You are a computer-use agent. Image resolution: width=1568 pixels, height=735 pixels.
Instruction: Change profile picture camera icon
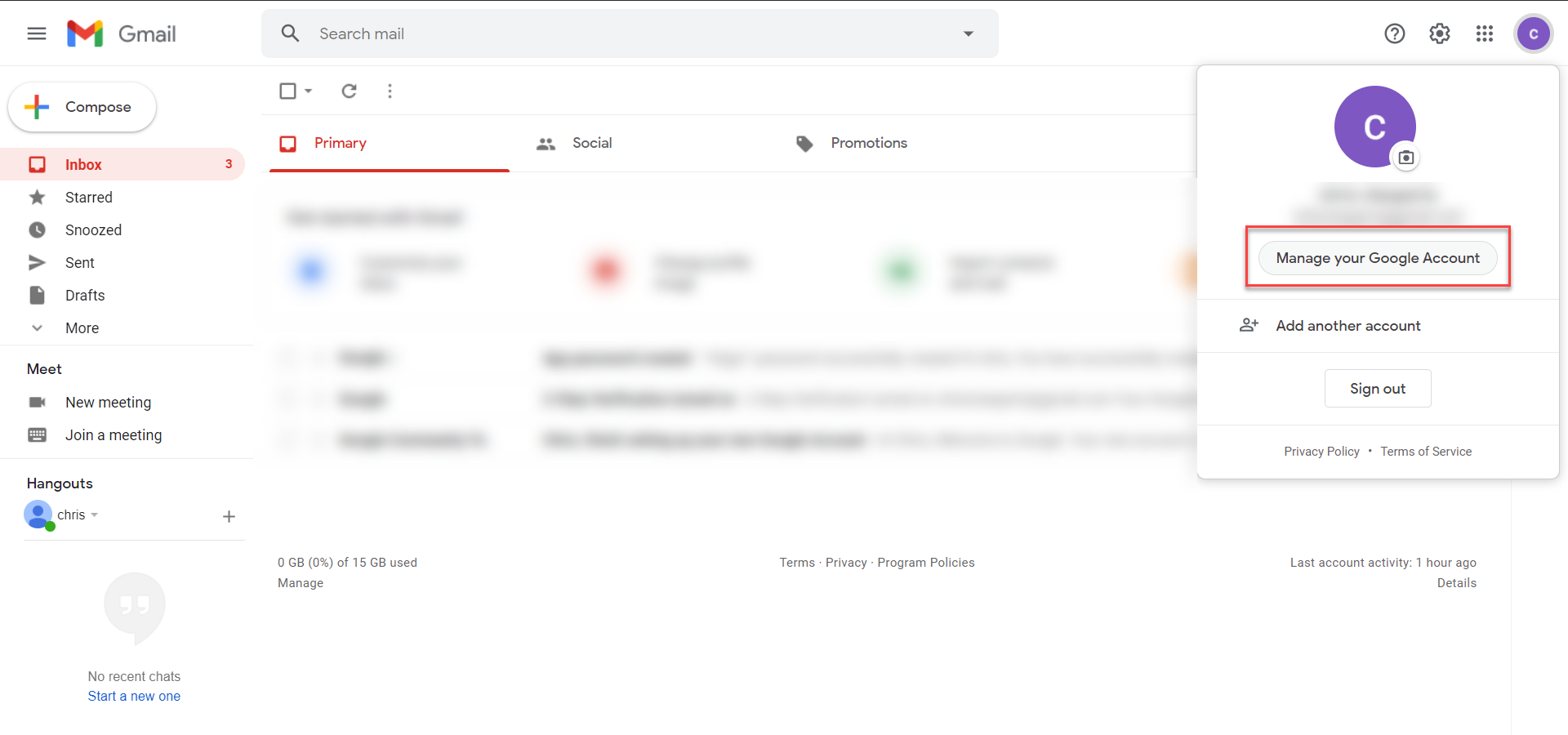coord(1405,158)
